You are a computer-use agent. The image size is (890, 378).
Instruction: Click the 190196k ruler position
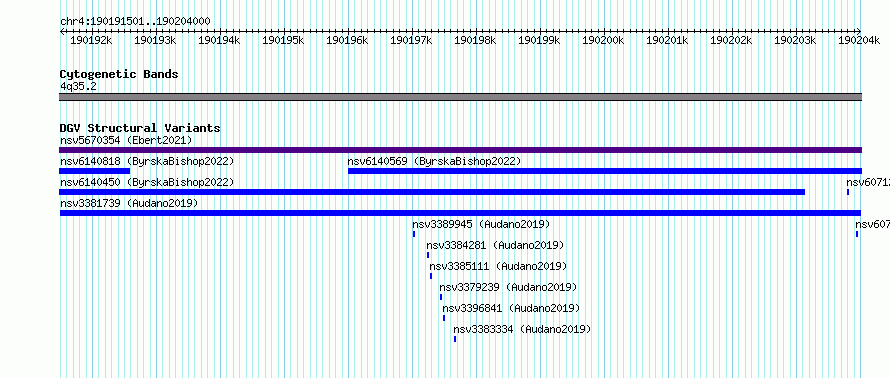(347, 40)
